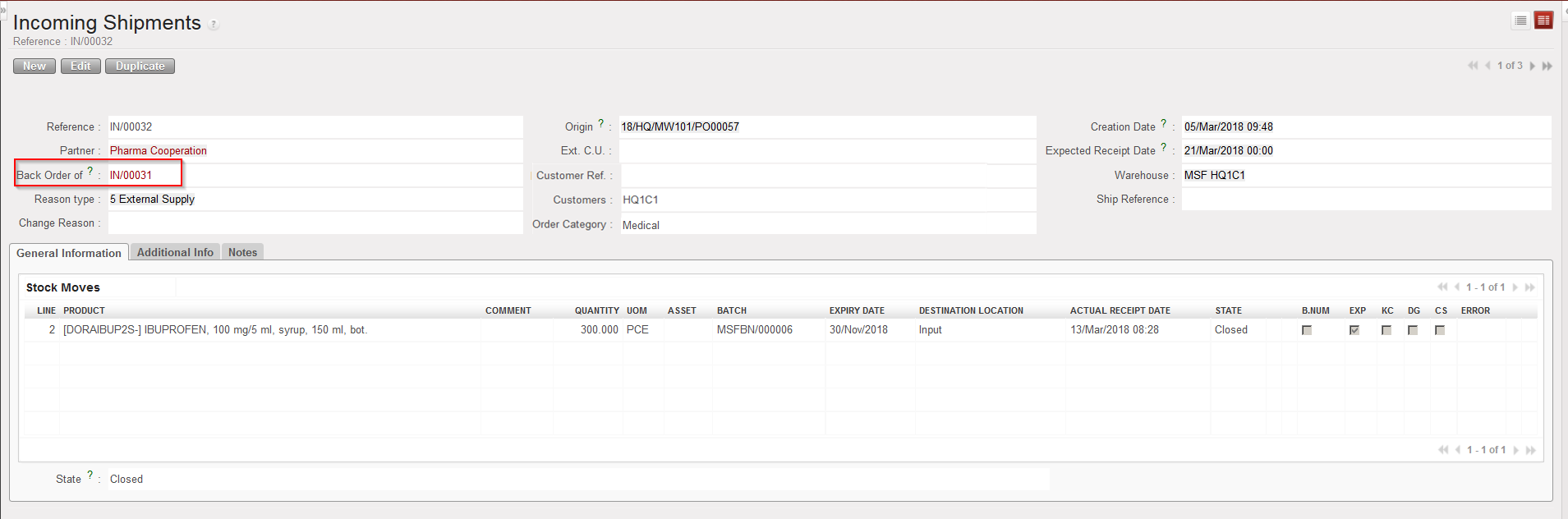1568x519 pixels.
Task: Open the Additional Info tab
Action: coord(175,252)
